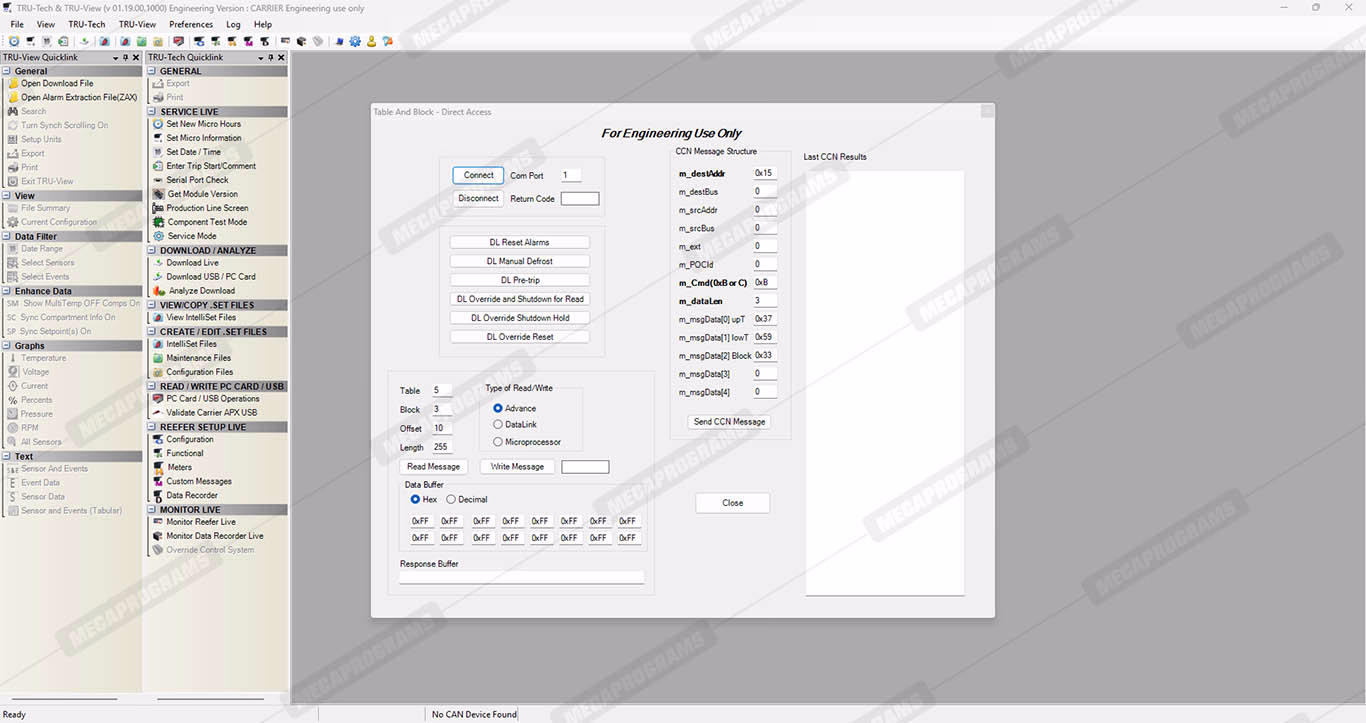The height and width of the screenshot is (723, 1366).
Task: Click the DL Manual Defrost button
Action: [x=519, y=261]
